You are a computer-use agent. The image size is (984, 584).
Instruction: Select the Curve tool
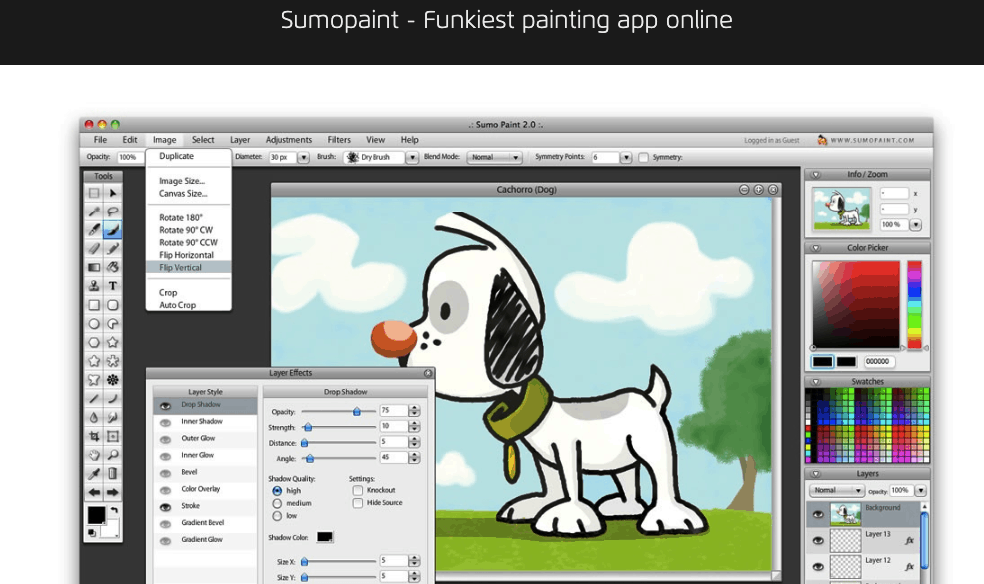(113, 399)
